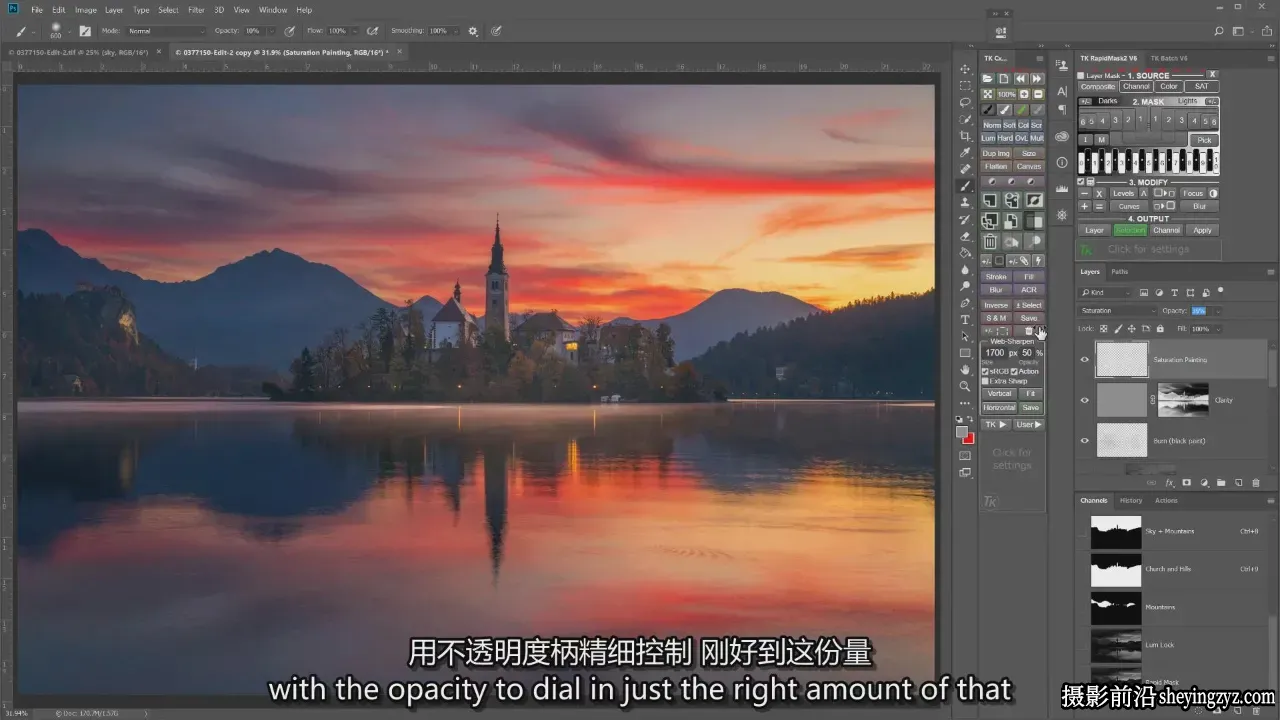Screen dimensions: 1280x720
Task: Delete layer trash icon in Layers panel
Action: [1256, 483]
